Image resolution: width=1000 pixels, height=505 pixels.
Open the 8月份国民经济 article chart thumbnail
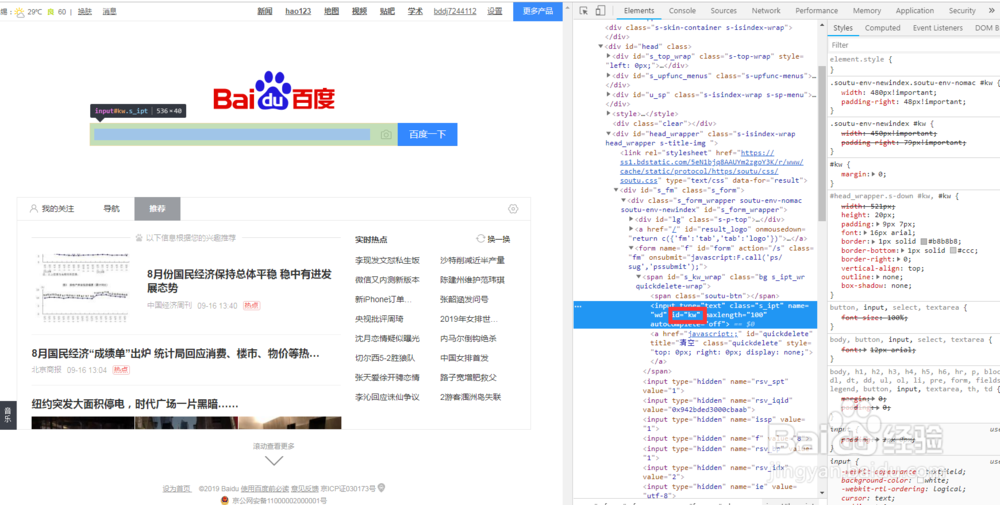click(x=82, y=286)
